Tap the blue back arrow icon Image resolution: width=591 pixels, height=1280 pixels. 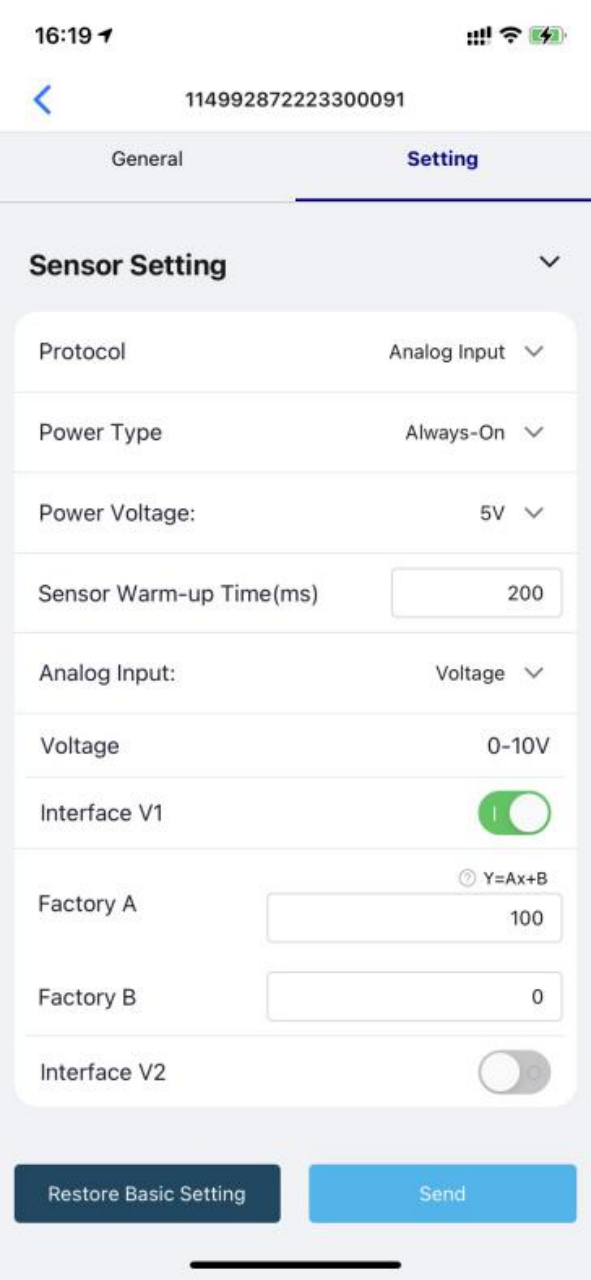42,100
